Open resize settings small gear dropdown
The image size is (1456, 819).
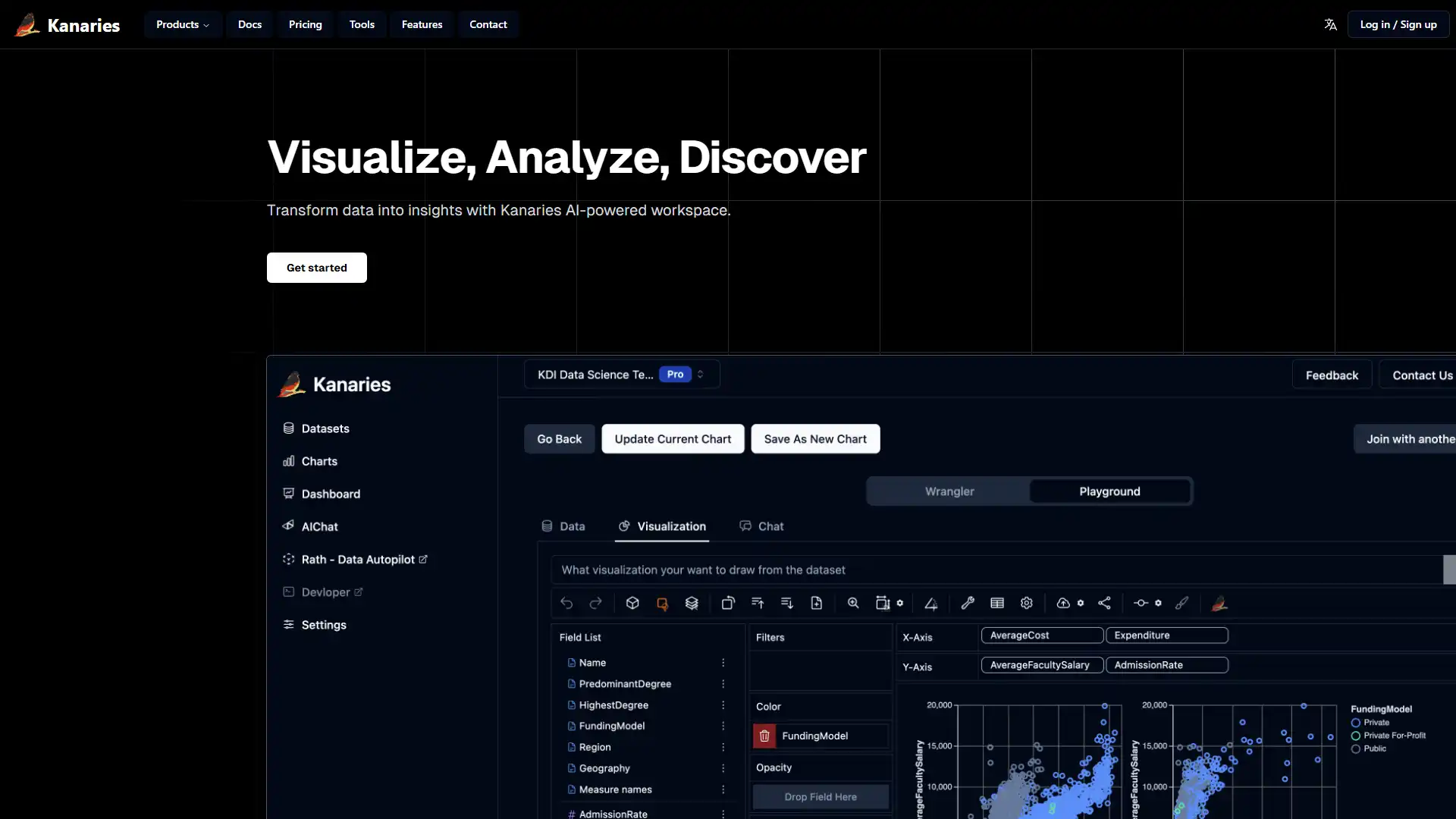pyautogui.click(x=900, y=603)
